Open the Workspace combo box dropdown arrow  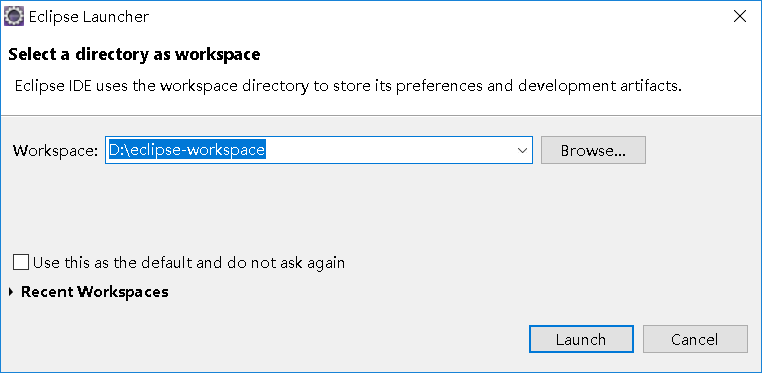pyautogui.click(x=522, y=150)
